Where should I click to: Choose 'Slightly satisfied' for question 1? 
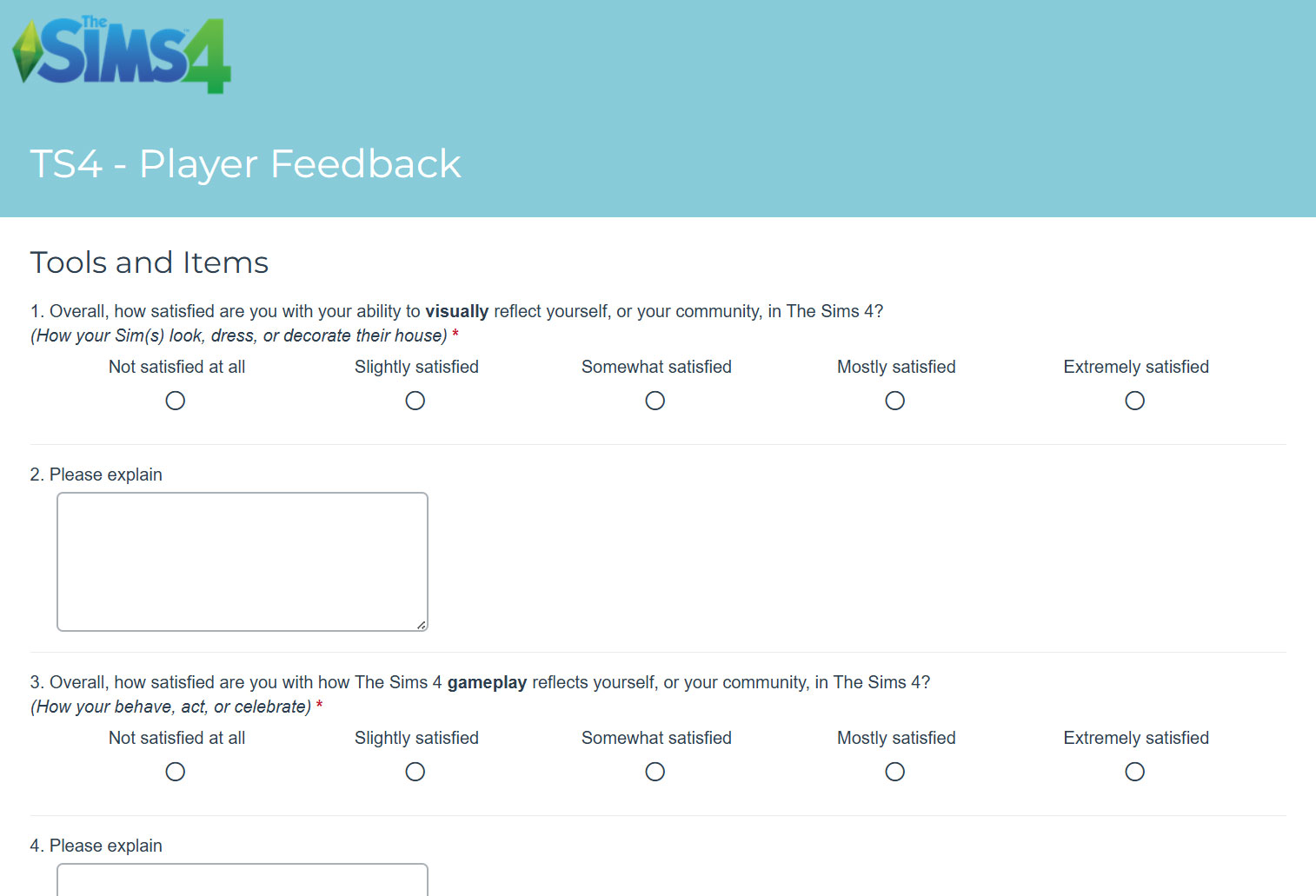(415, 401)
